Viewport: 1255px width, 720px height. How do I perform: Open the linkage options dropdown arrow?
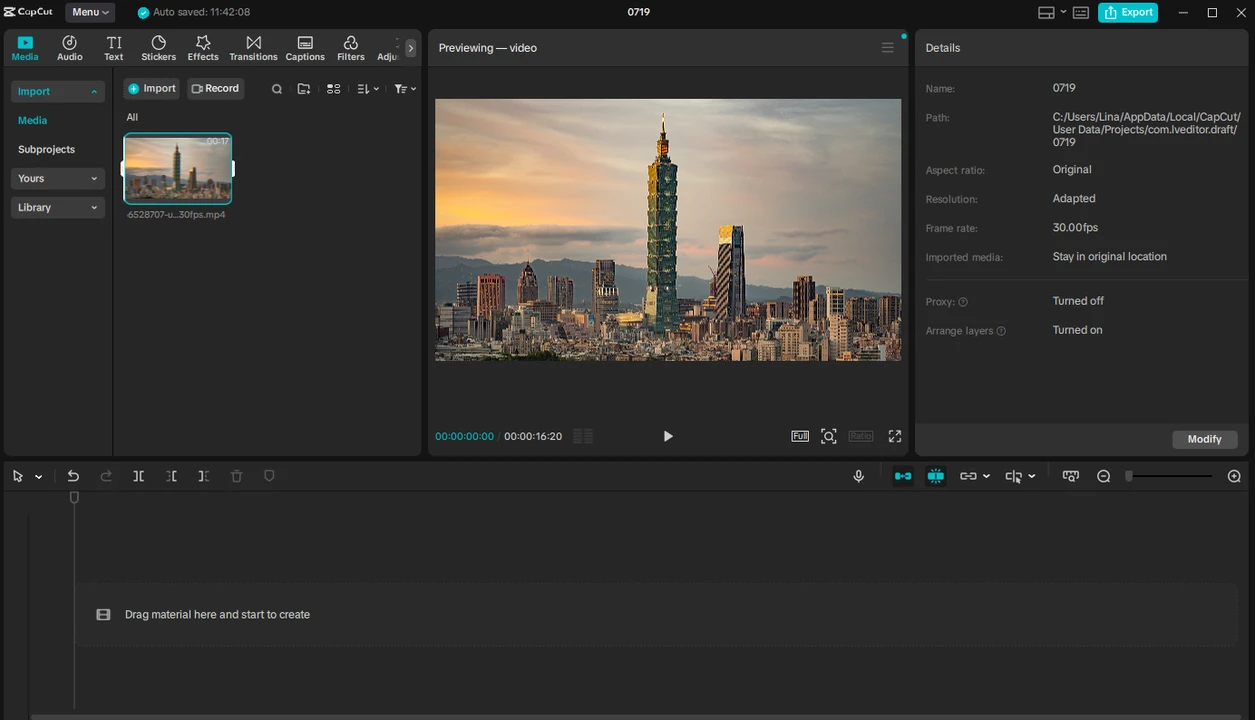(986, 477)
